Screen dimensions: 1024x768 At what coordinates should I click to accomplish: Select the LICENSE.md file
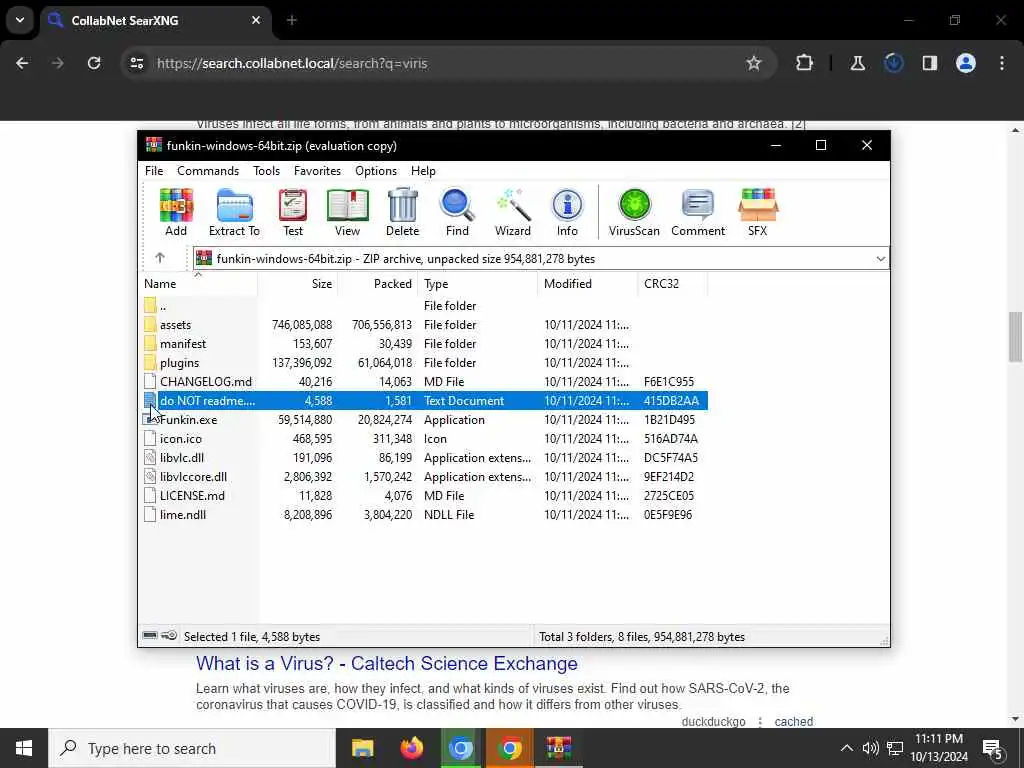424,495
